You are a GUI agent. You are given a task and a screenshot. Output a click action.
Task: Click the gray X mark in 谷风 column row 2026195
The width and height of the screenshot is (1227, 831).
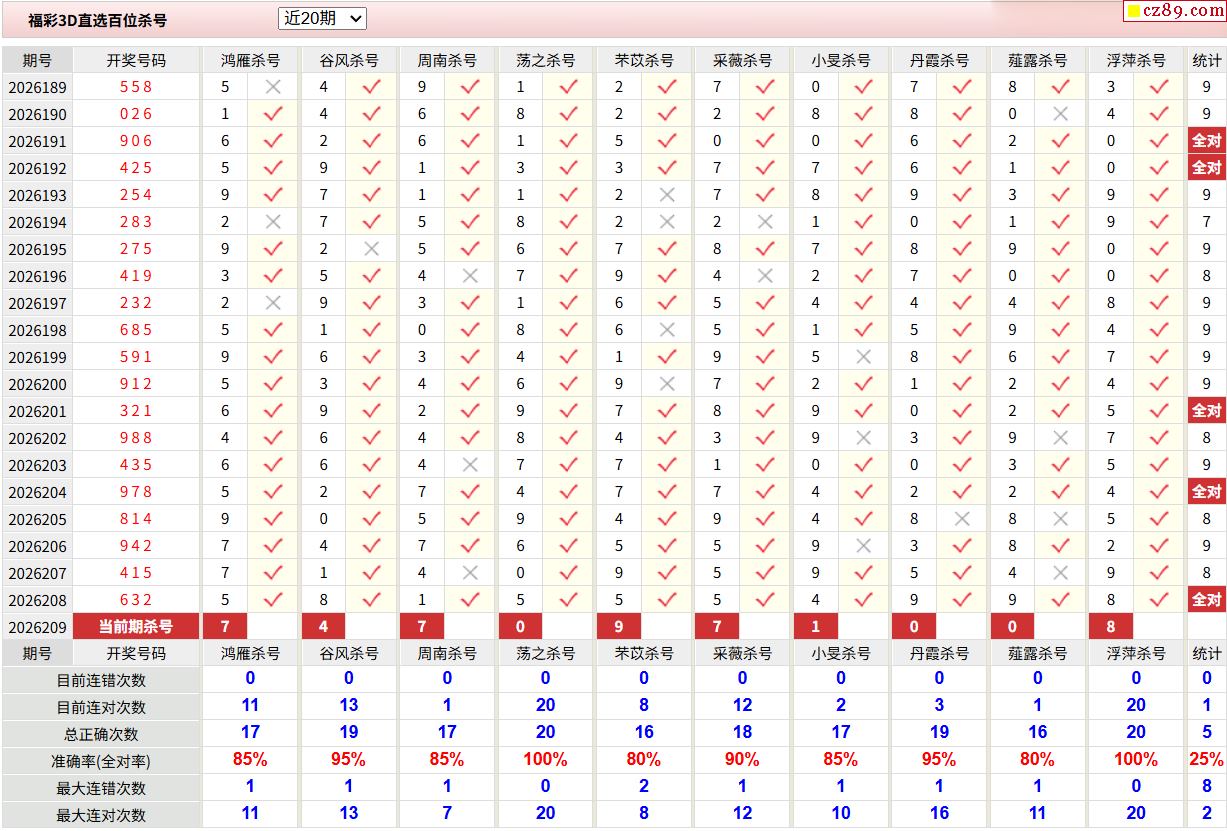[x=371, y=249]
